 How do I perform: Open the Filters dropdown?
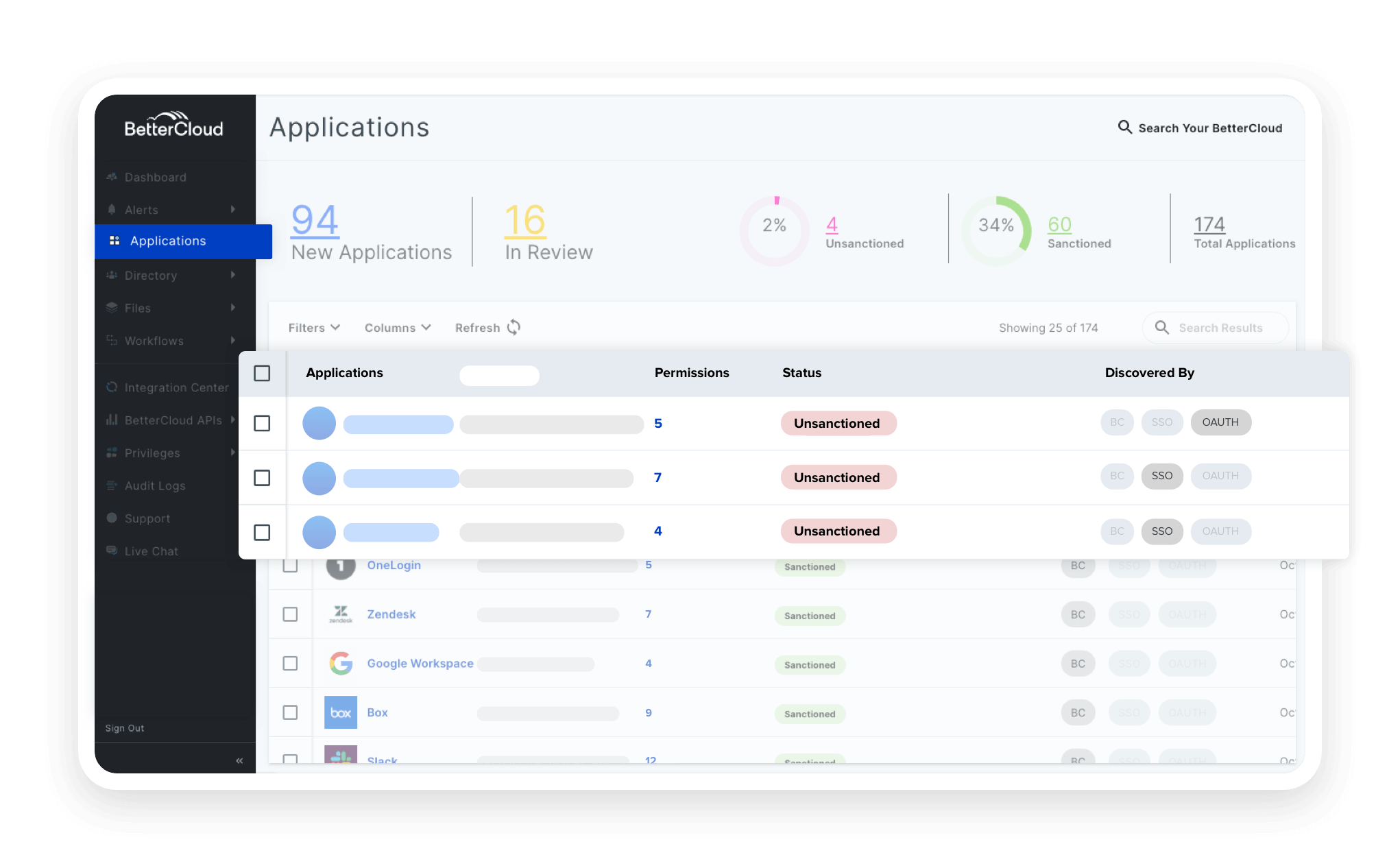click(x=314, y=328)
